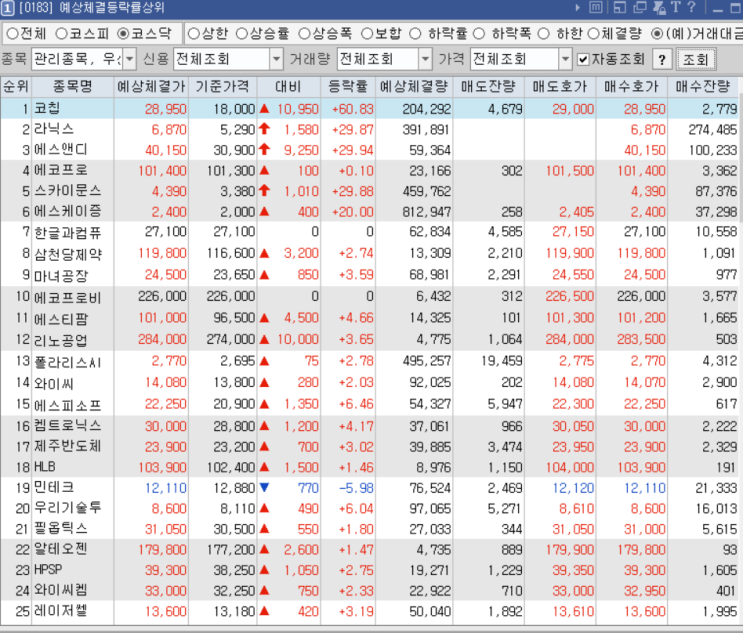Select stock 라닉스 in the list

click(54, 129)
